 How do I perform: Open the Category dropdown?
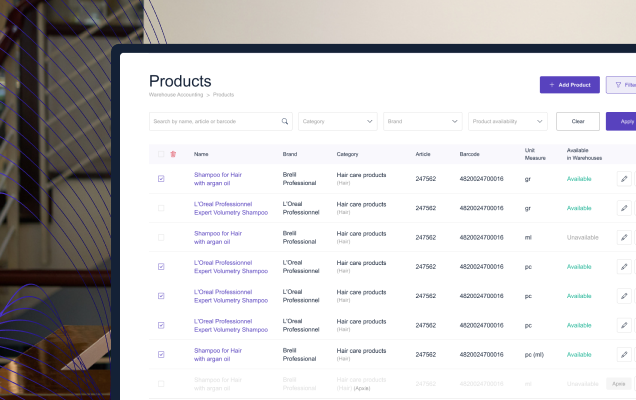(x=338, y=121)
